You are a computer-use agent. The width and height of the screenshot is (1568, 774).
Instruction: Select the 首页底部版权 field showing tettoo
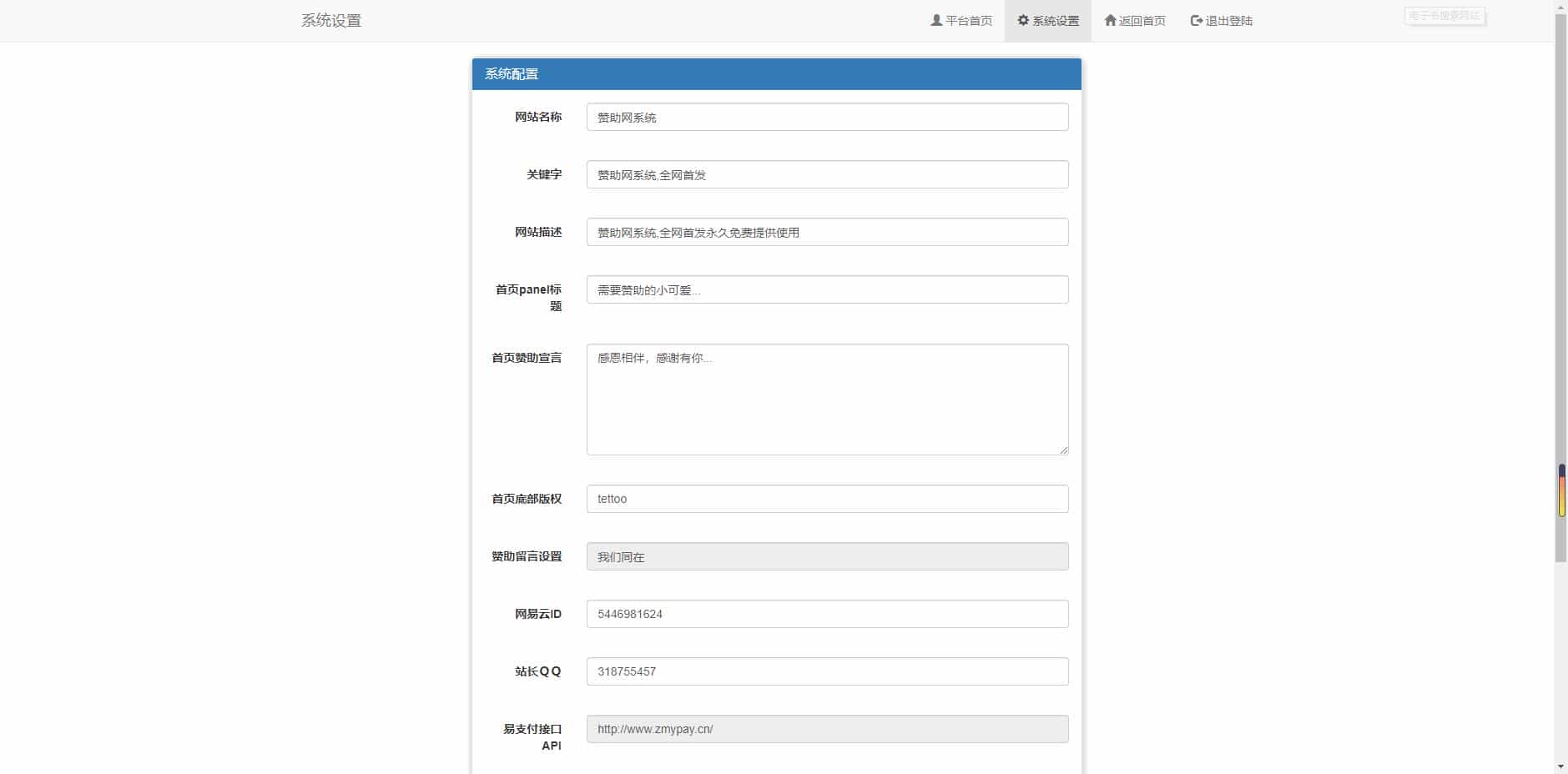click(x=827, y=499)
